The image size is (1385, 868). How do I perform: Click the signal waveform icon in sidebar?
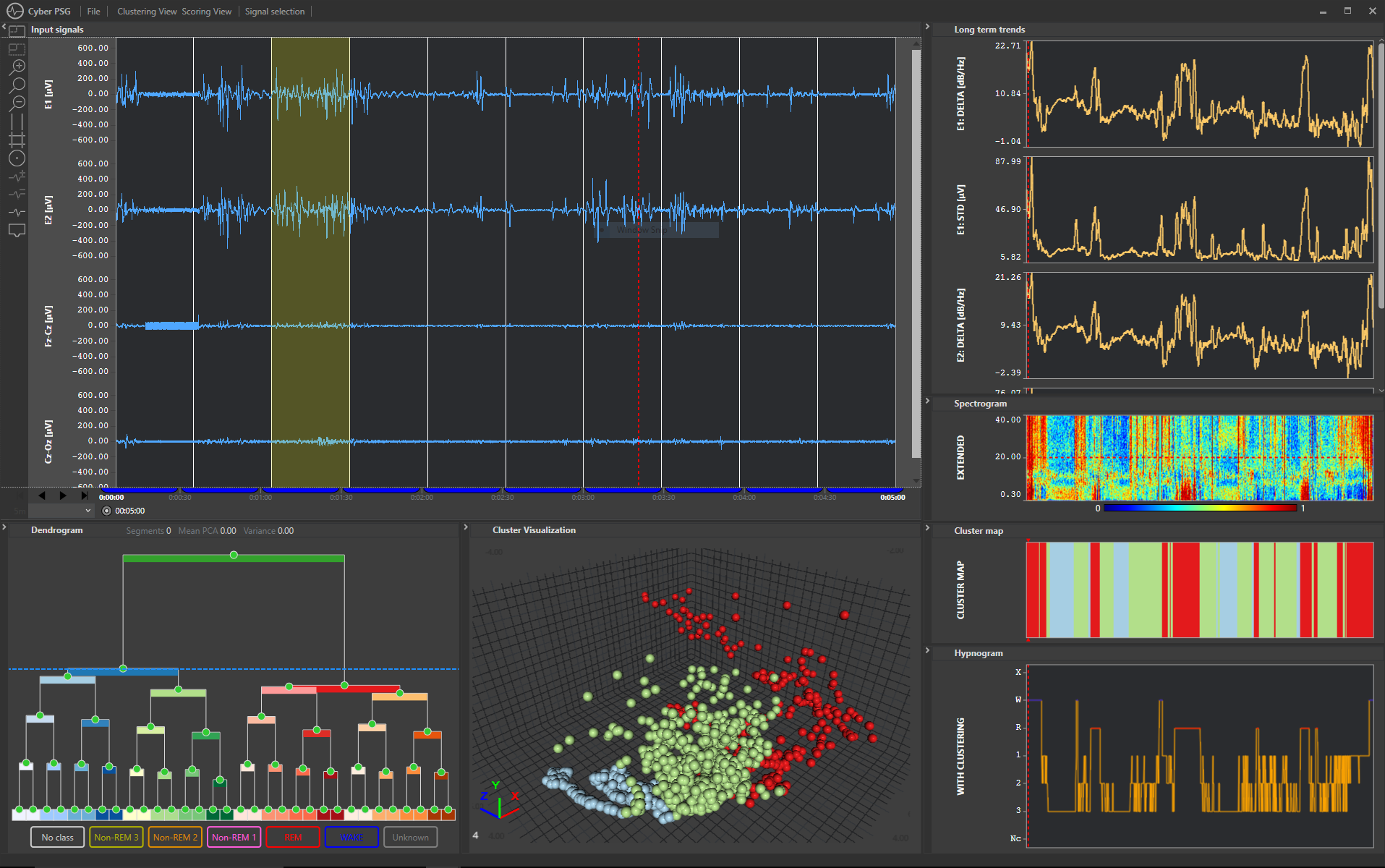[x=17, y=213]
